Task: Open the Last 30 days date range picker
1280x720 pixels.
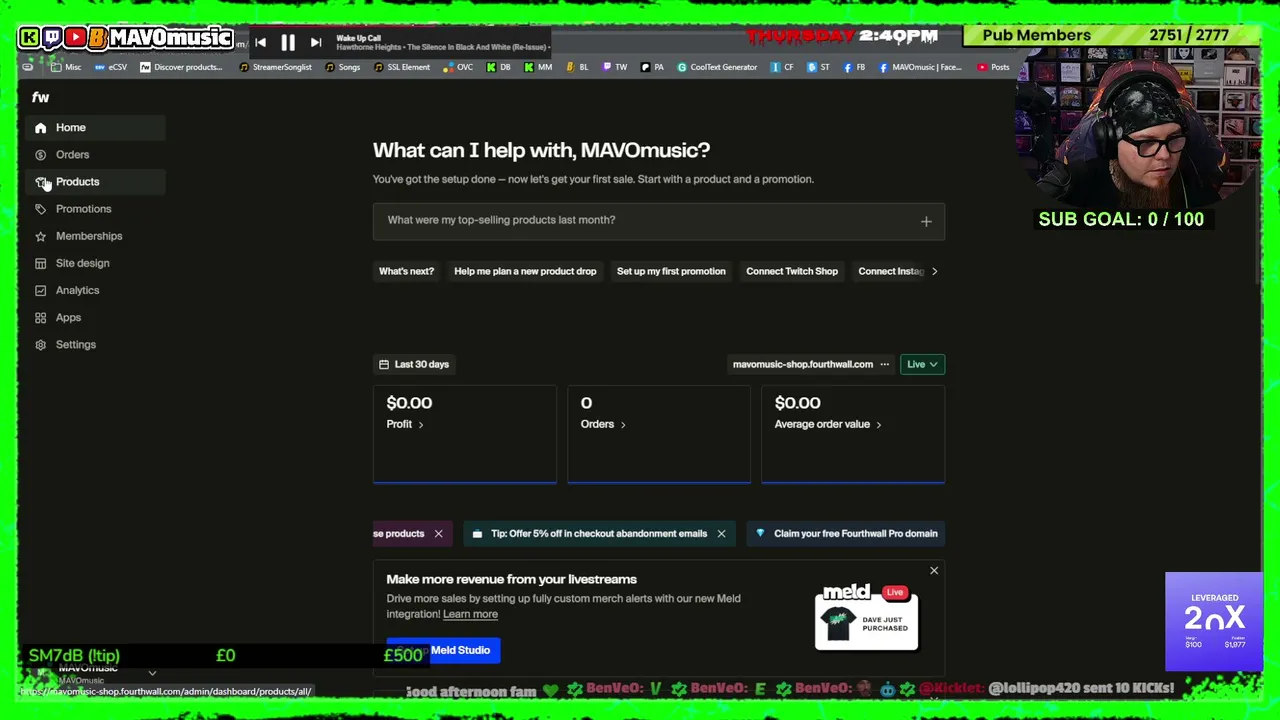Action: 414,364
